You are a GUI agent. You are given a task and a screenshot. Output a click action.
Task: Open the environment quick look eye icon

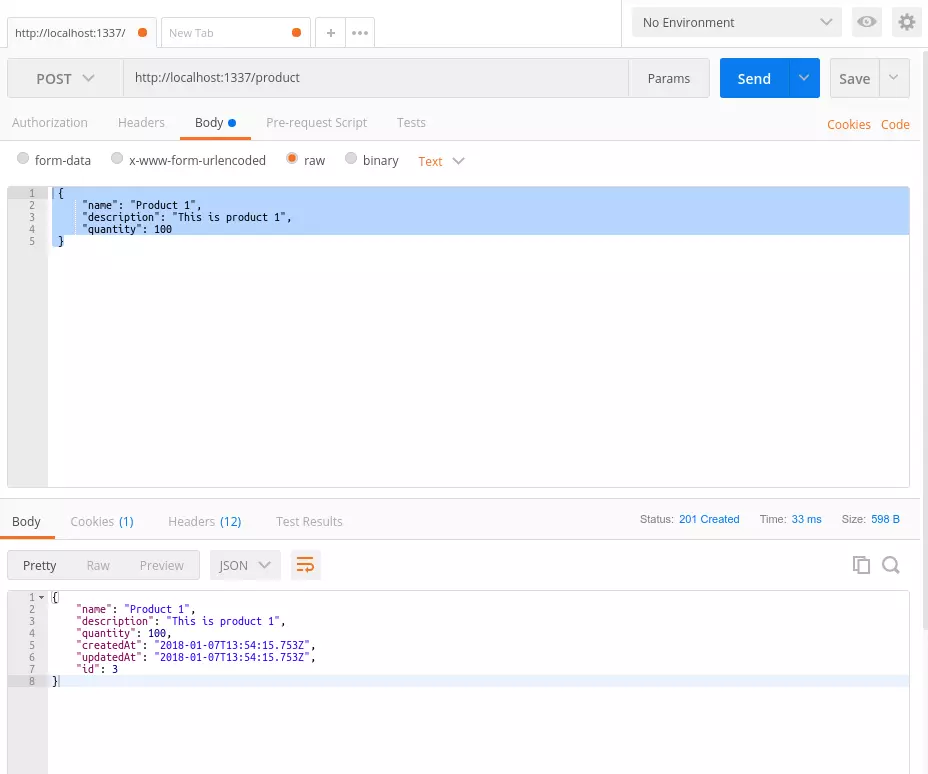(866, 21)
